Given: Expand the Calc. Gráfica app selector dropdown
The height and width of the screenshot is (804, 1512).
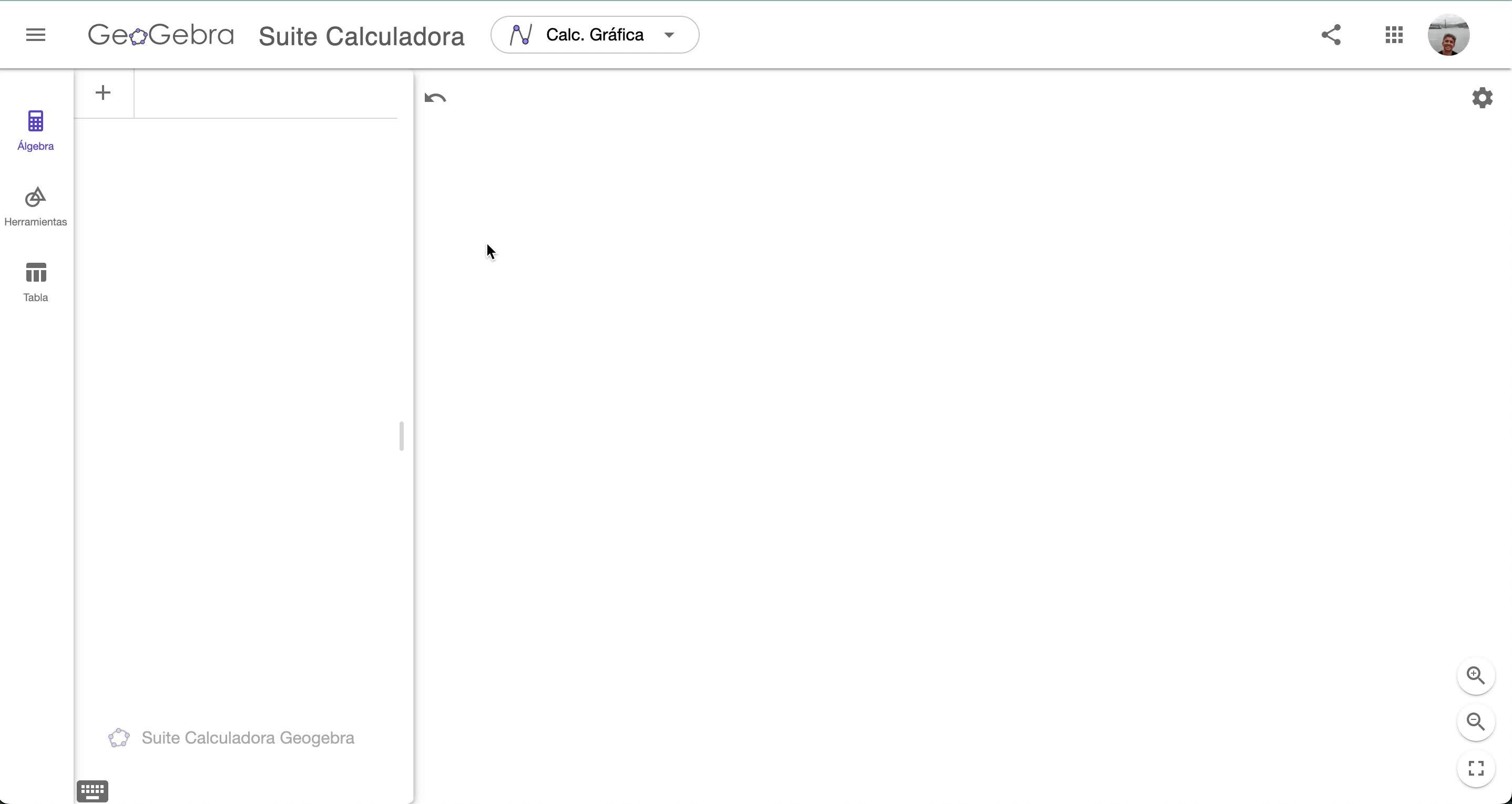Looking at the screenshot, I should pos(594,35).
